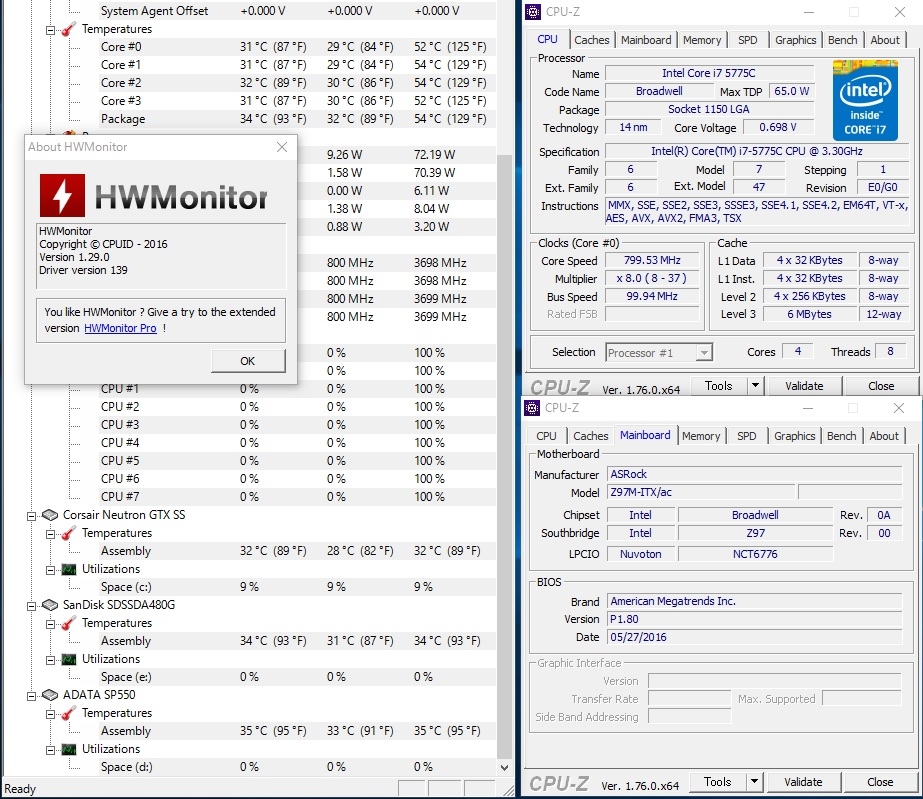Viewport: 923px width, 799px height.
Task: Click Corsair Utilizations chip icon
Action: point(69,569)
